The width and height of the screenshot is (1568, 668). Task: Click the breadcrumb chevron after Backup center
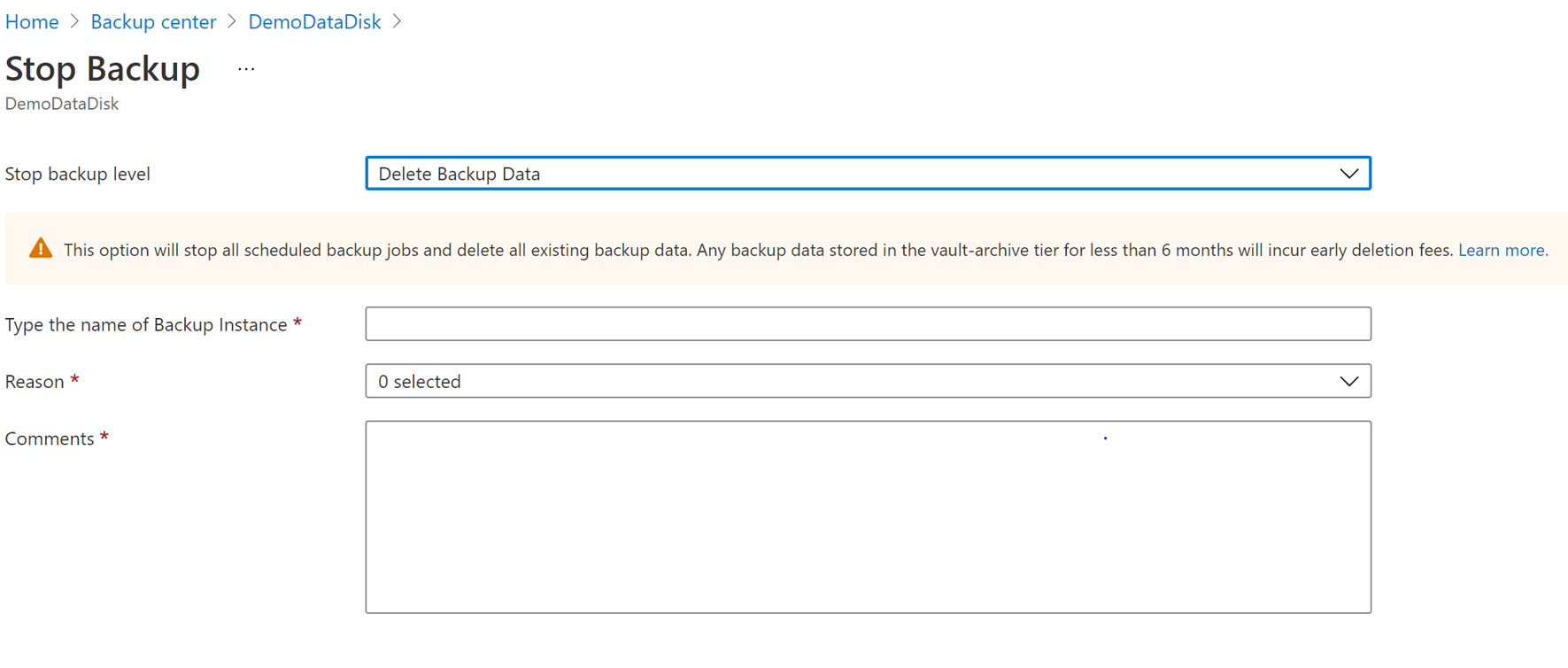tap(232, 21)
